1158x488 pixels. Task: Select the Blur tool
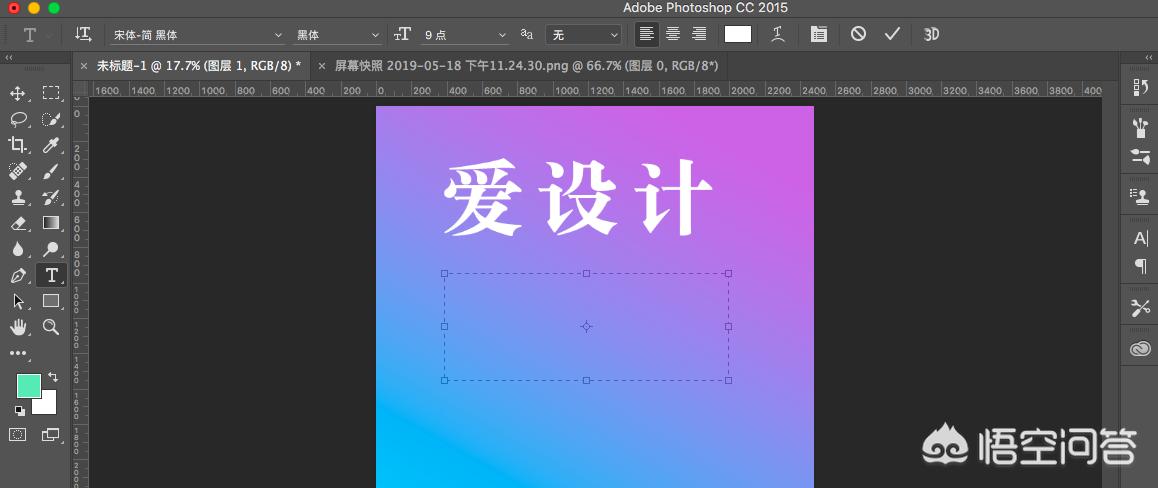click(x=18, y=250)
